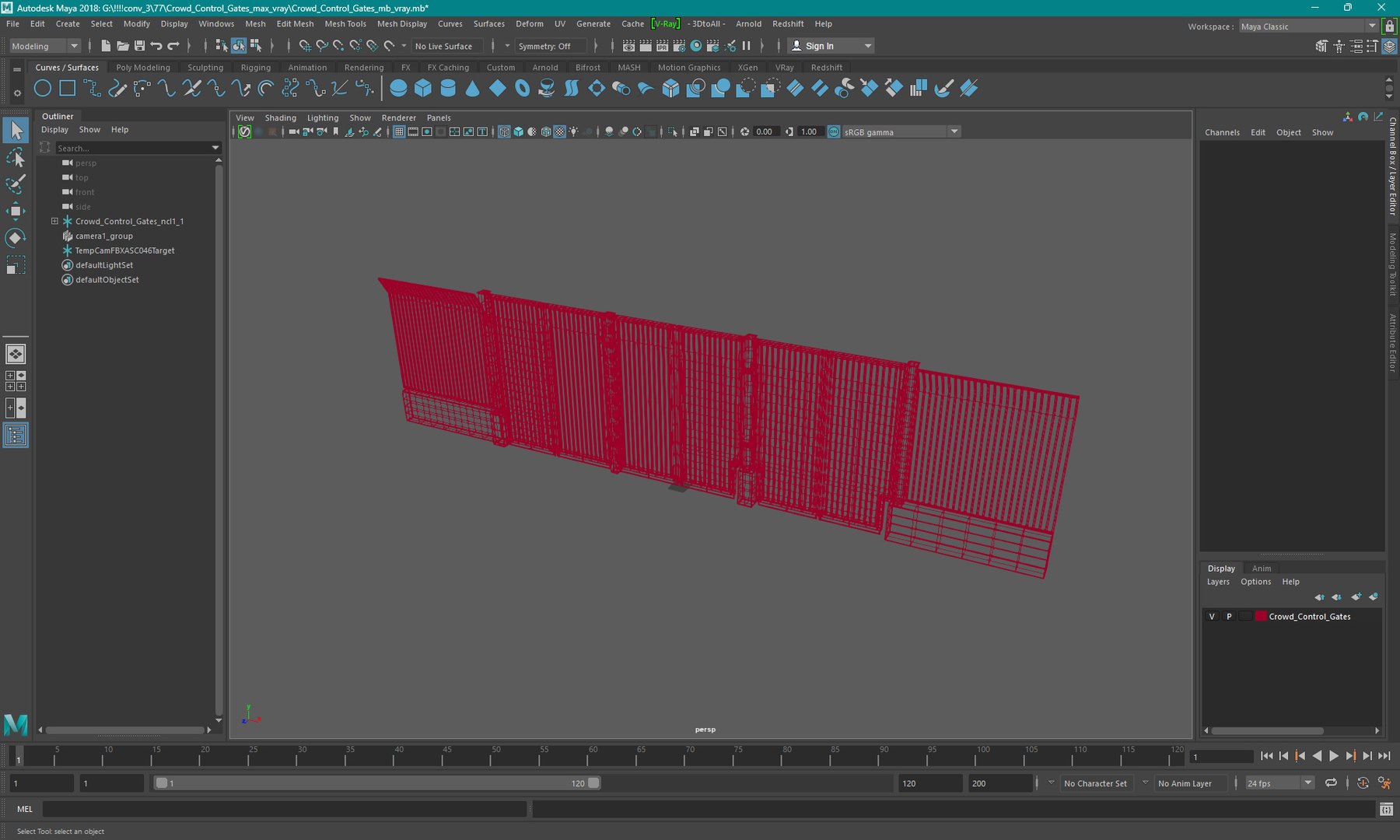The width and height of the screenshot is (1400, 840).
Task: Click the playback range slider bar
Action: click(377, 783)
